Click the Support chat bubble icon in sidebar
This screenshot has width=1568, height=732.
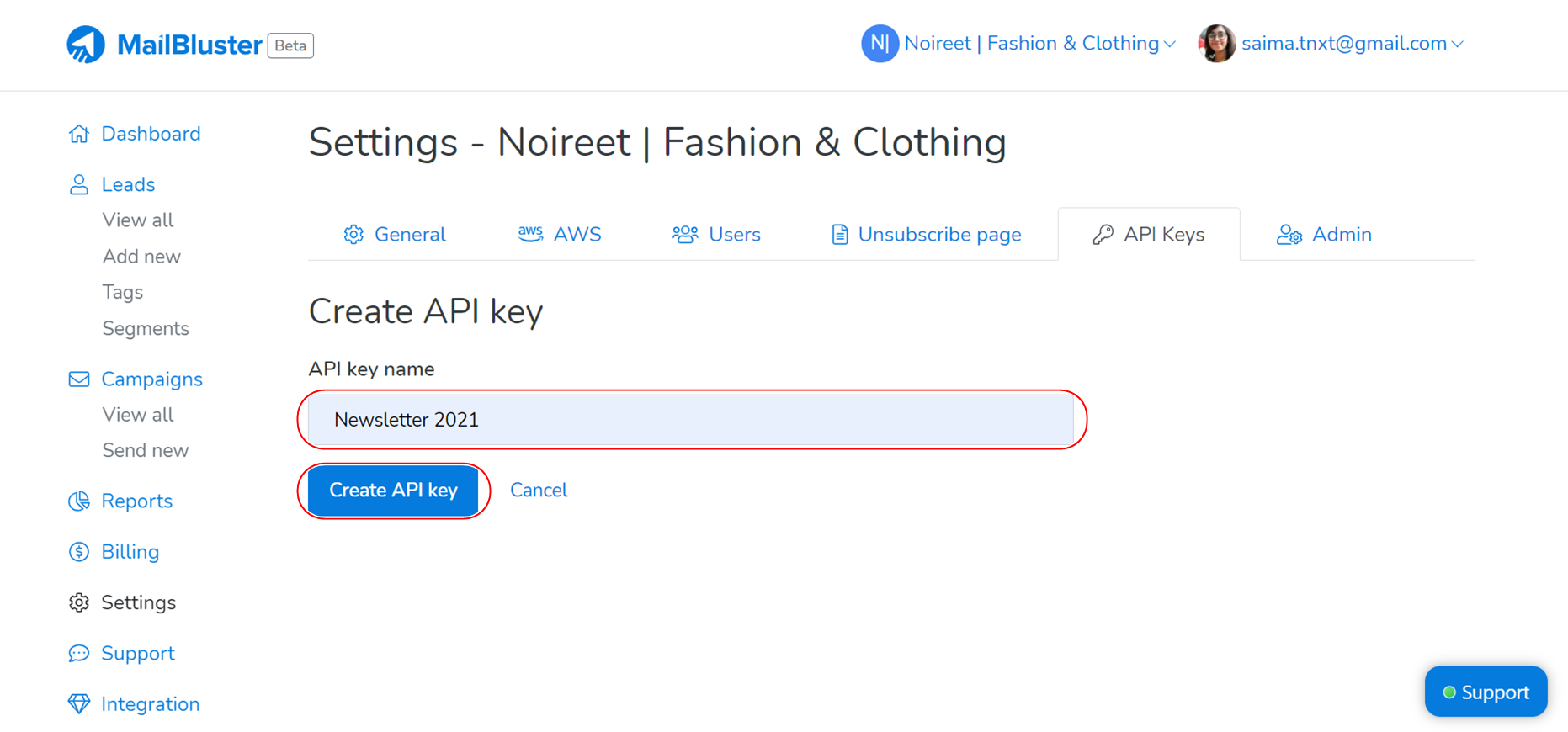pyautogui.click(x=79, y=654)
